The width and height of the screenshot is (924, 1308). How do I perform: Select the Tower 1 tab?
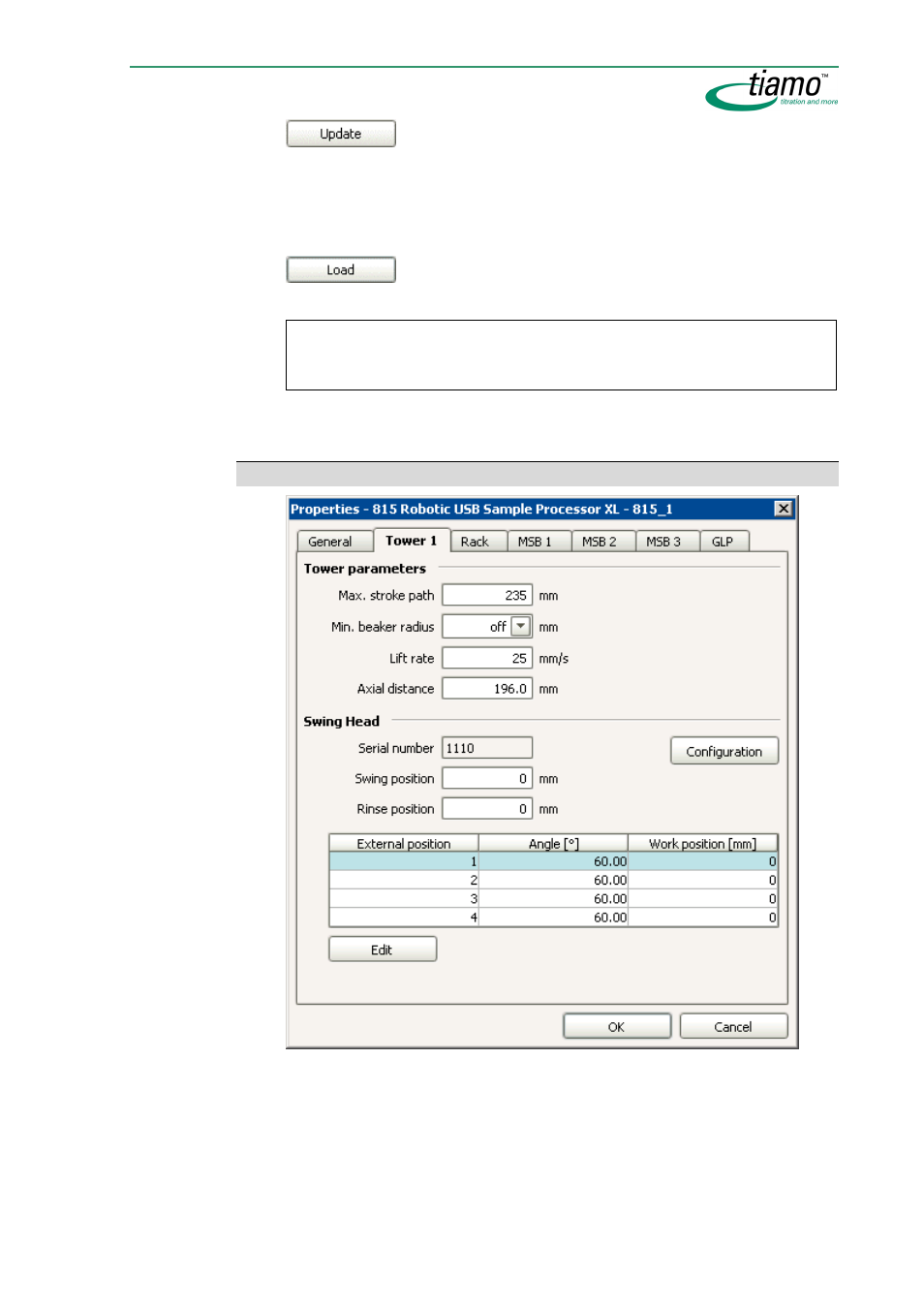click(x=412, y=541)
